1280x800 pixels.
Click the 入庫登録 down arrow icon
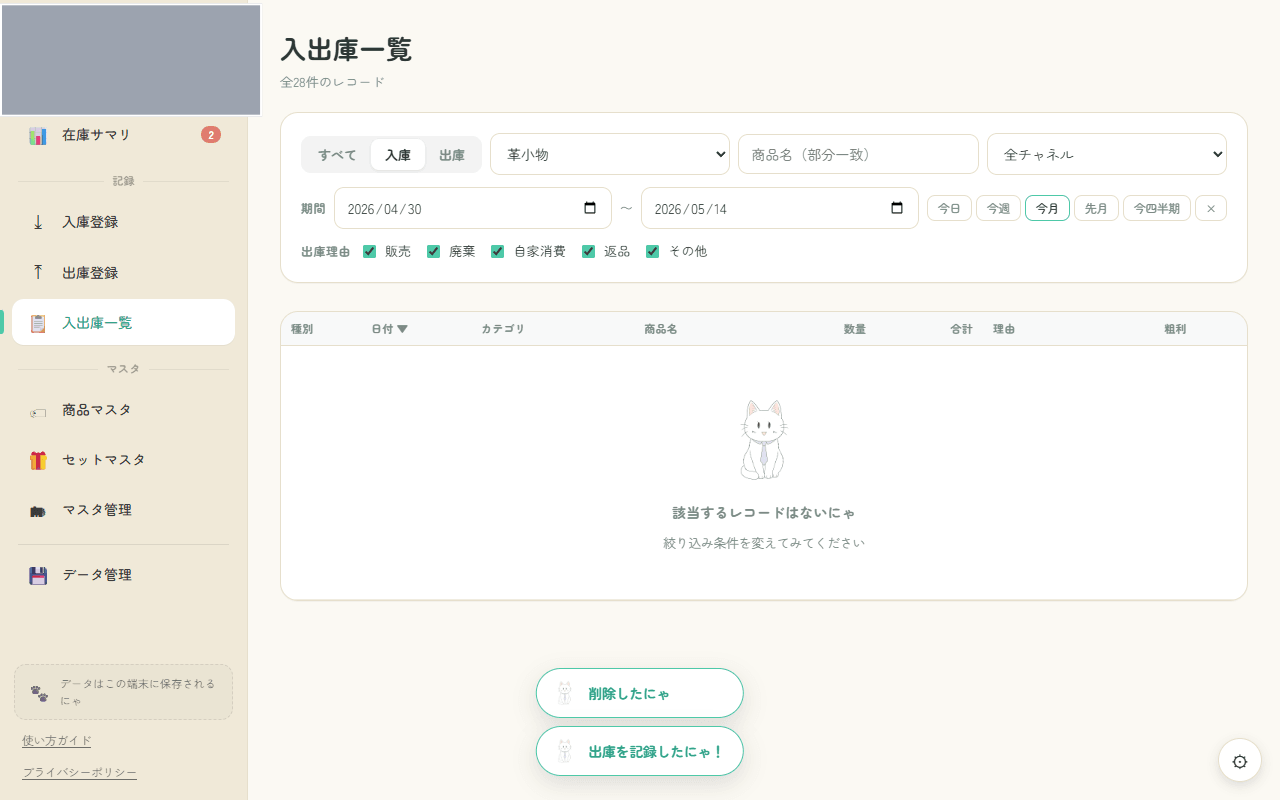[x=38, y=222]
